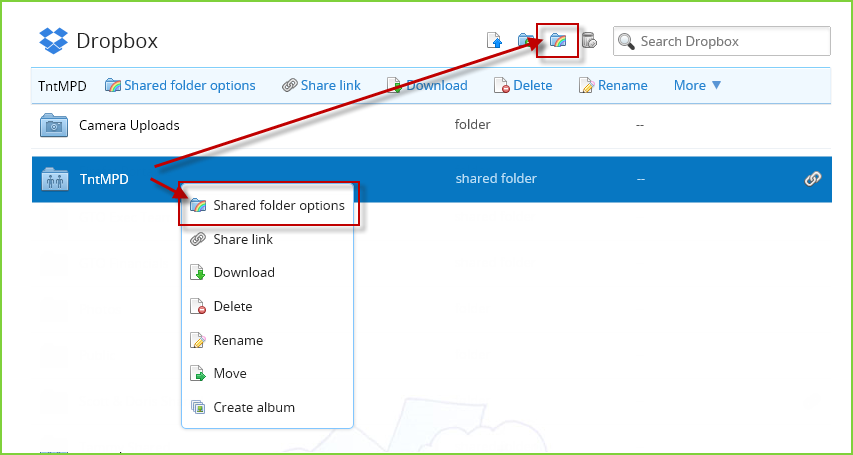This screenshot has height=455, width=853.
Task: Click Delete in the action bar
Action: pos(523,85)
